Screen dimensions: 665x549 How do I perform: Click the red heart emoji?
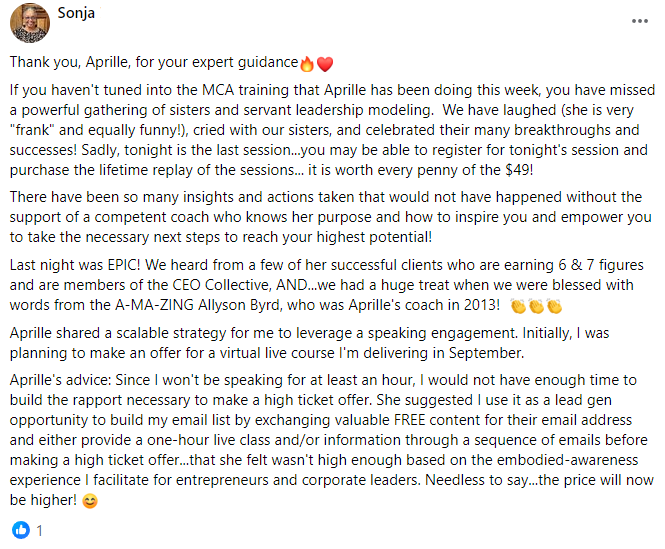324,63
